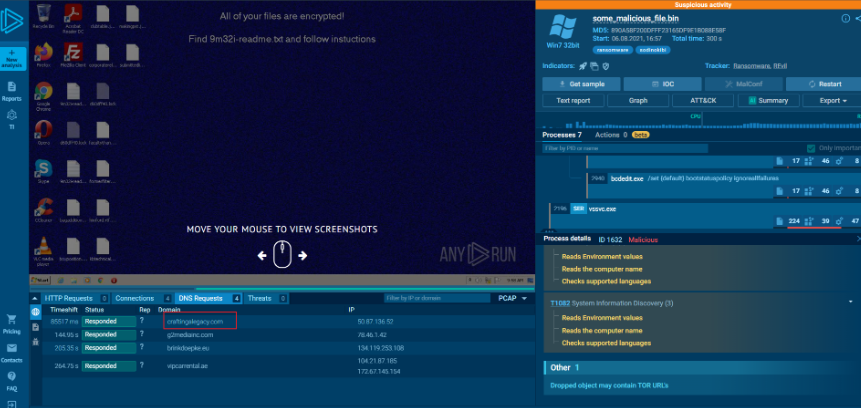Open the Ransomware tracker link

click(752, 66)
